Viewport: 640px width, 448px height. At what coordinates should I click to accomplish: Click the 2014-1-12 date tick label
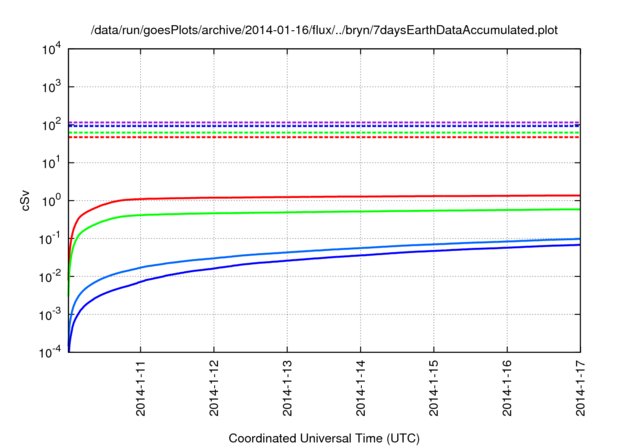coord(214,388)
